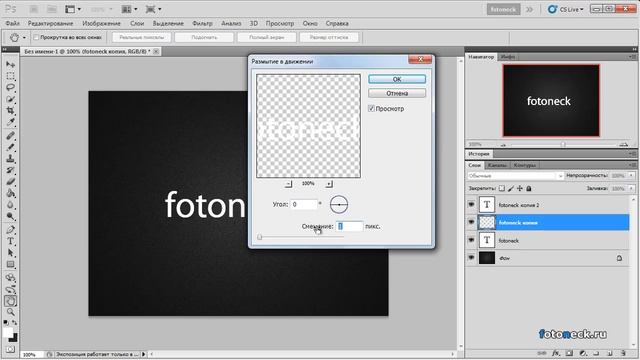Select the History Brush tool
The height and width of the screenshot is (360, 640).
click(x=10, y=170)
